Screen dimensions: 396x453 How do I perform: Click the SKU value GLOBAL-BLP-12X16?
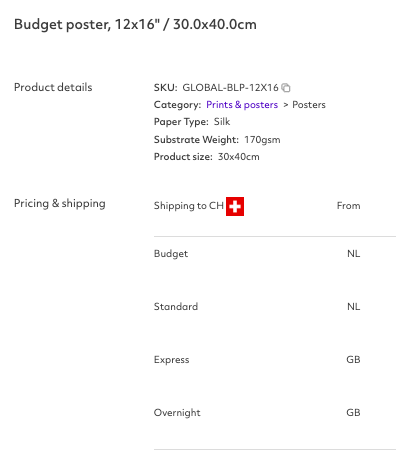(x=230, y=88)
